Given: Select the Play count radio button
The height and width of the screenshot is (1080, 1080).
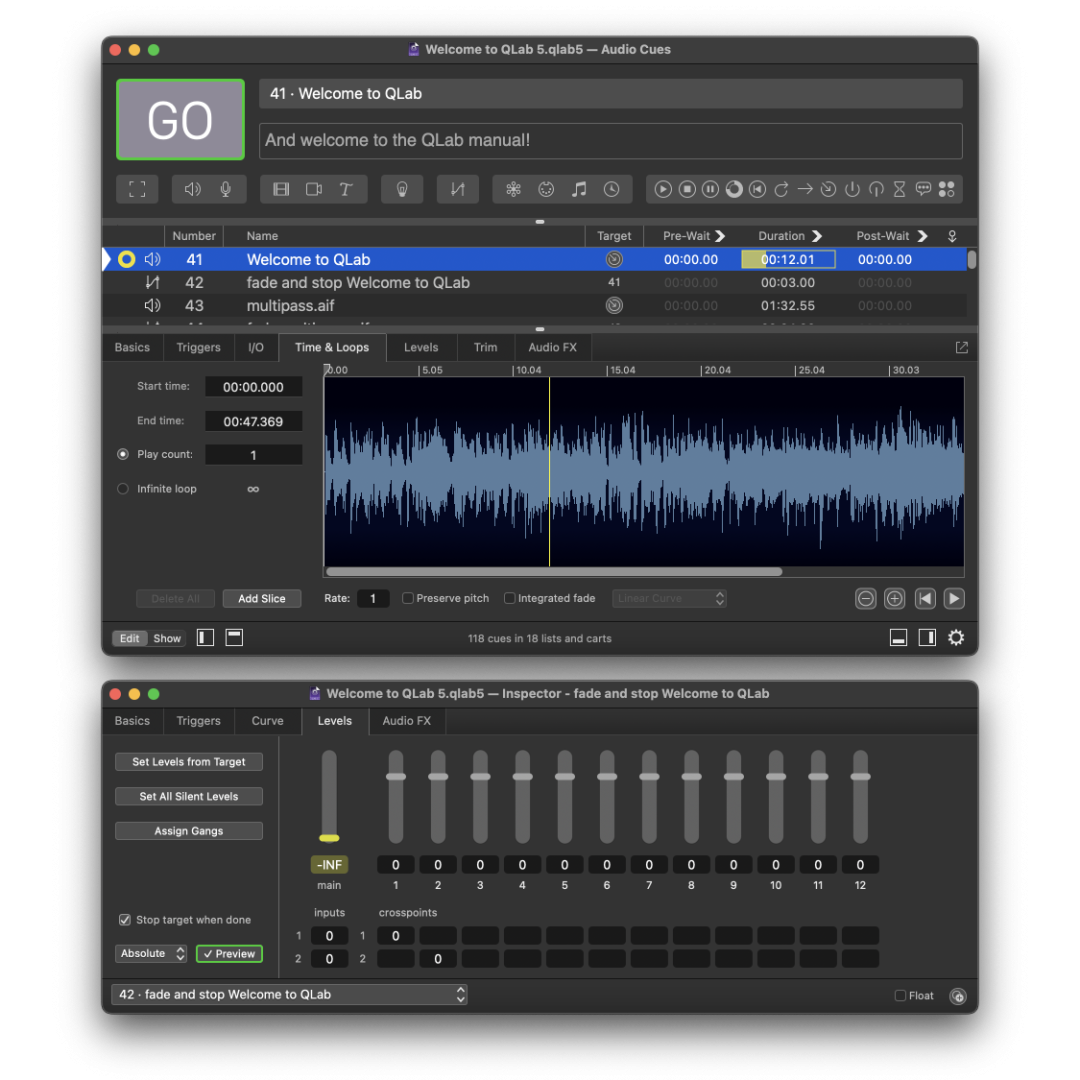Looking at the screenshot, I should pyautogui.click(x=123, y=454).
